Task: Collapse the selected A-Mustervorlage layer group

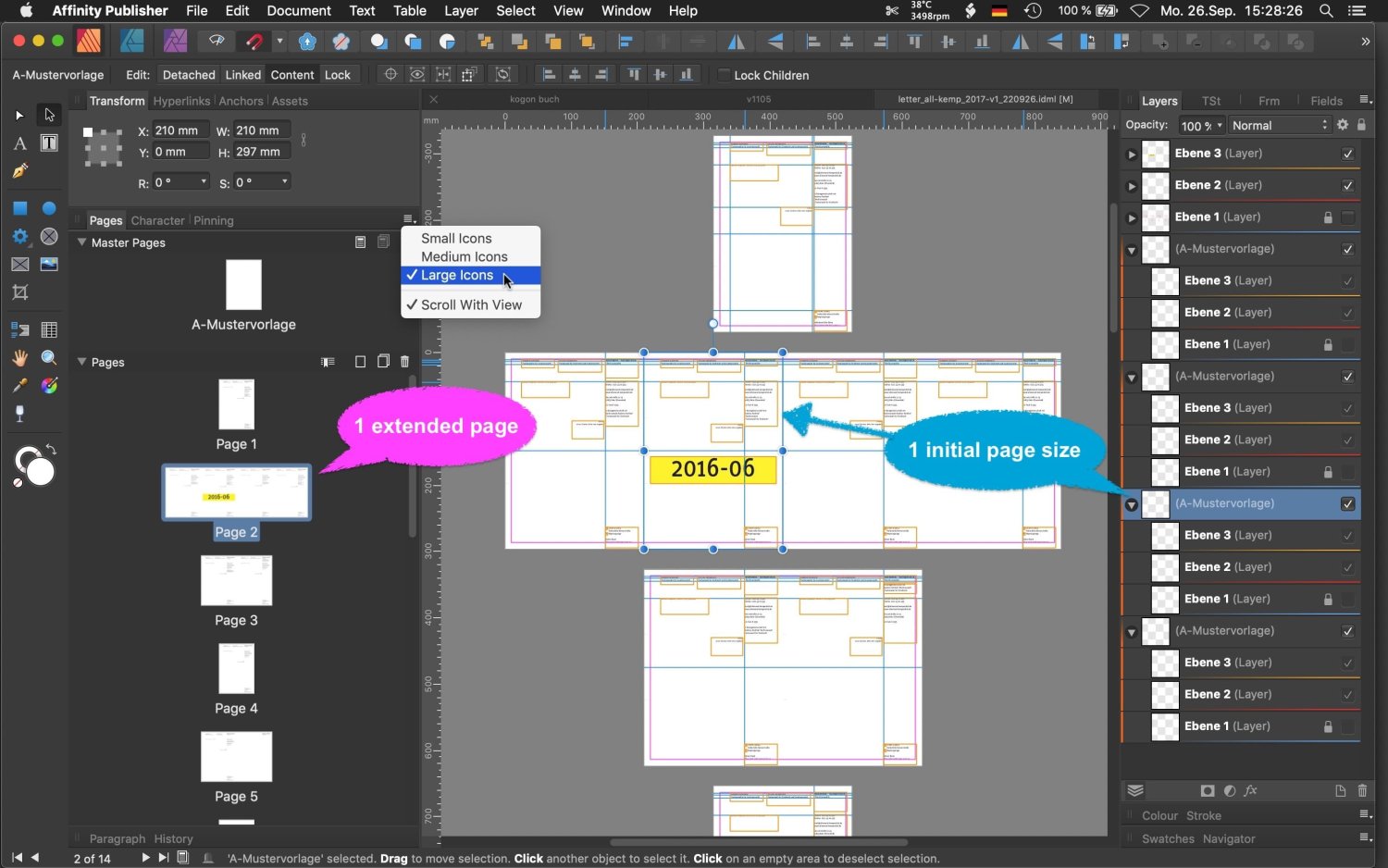Action: coord(1131,504)
